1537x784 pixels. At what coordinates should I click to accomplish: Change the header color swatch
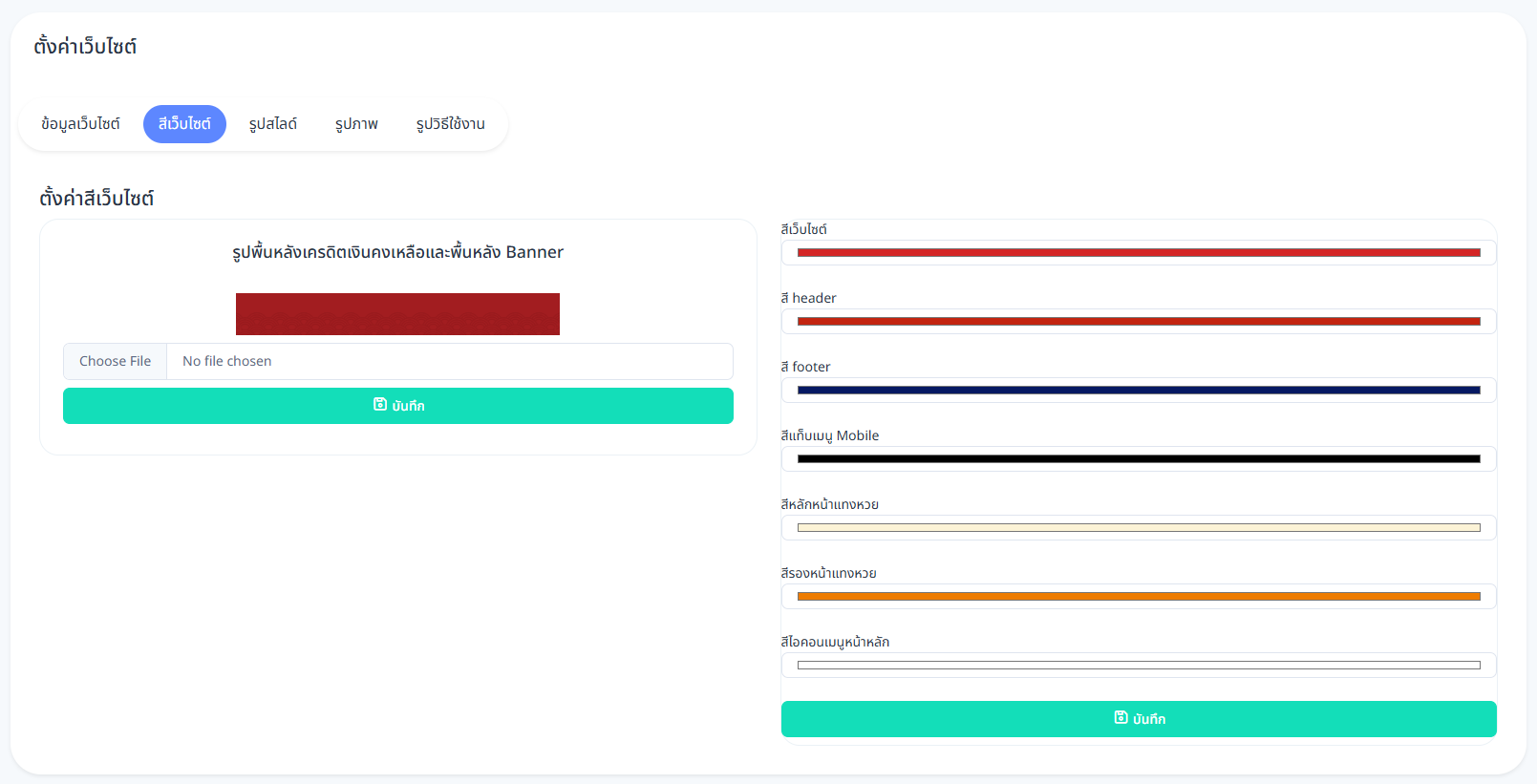tap(1139, 322)
